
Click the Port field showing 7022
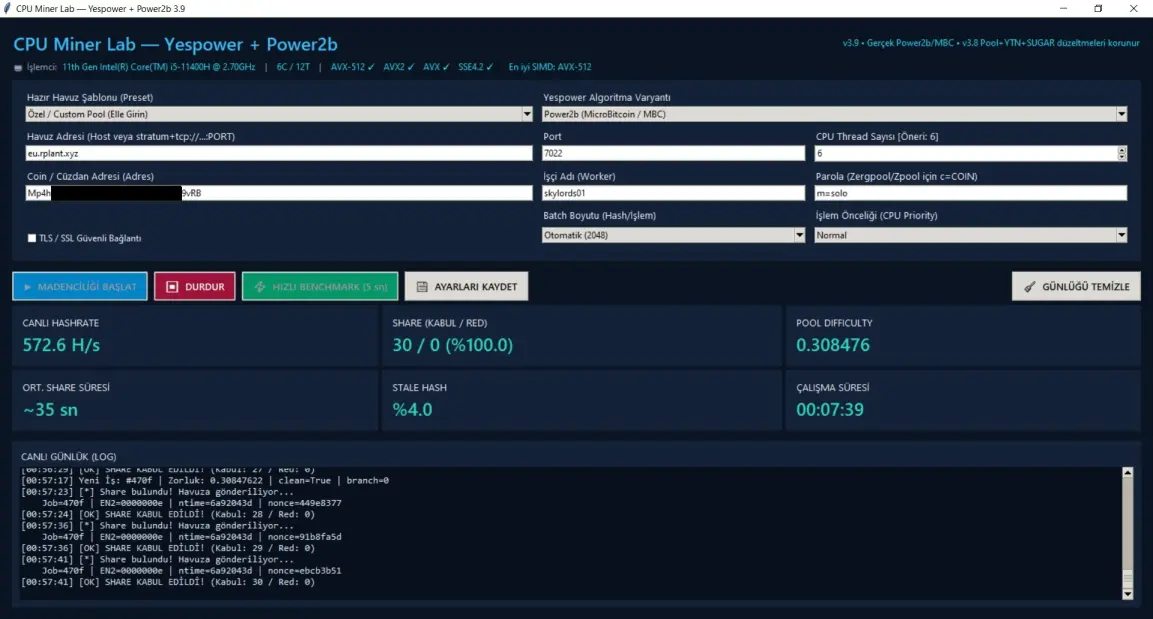pos(674,153)
